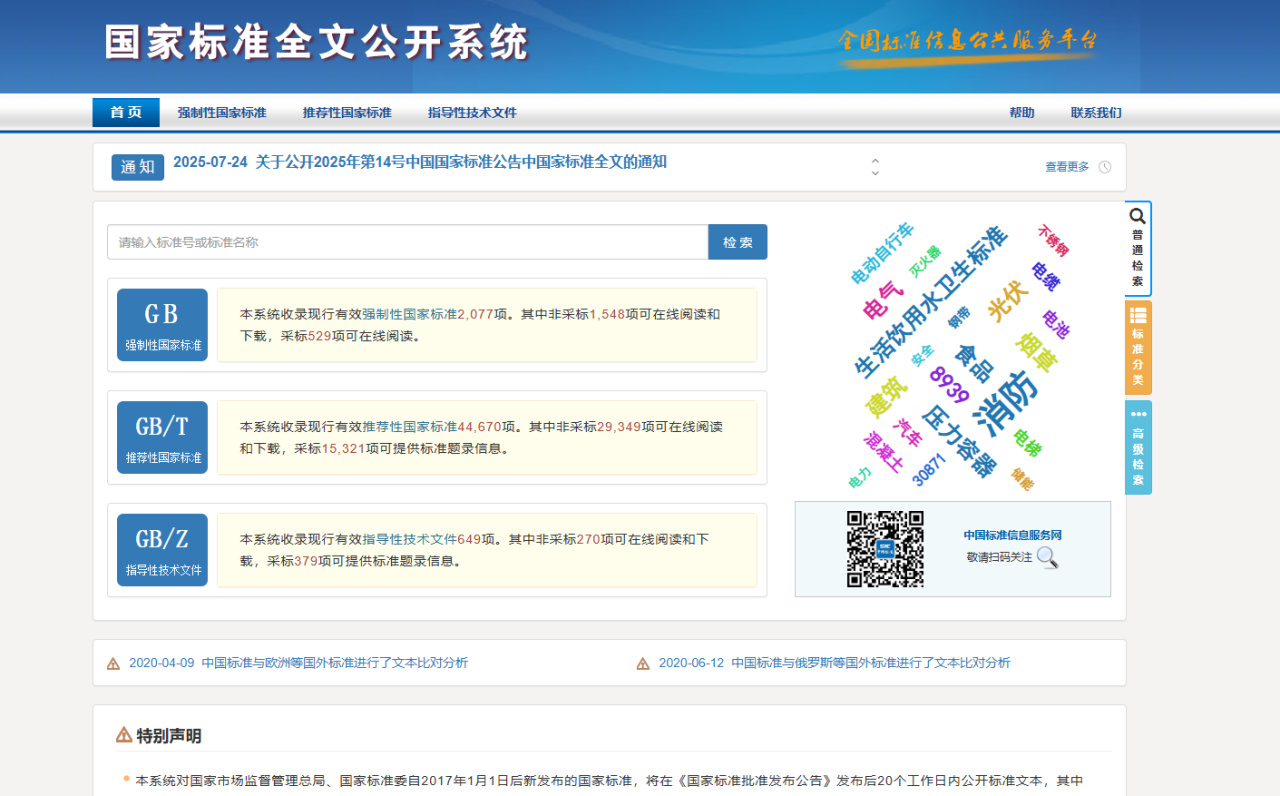1280x796 pixels.
Task: Click warning icon beside 2020-06-12 notice
Action: tap(643, 663)
